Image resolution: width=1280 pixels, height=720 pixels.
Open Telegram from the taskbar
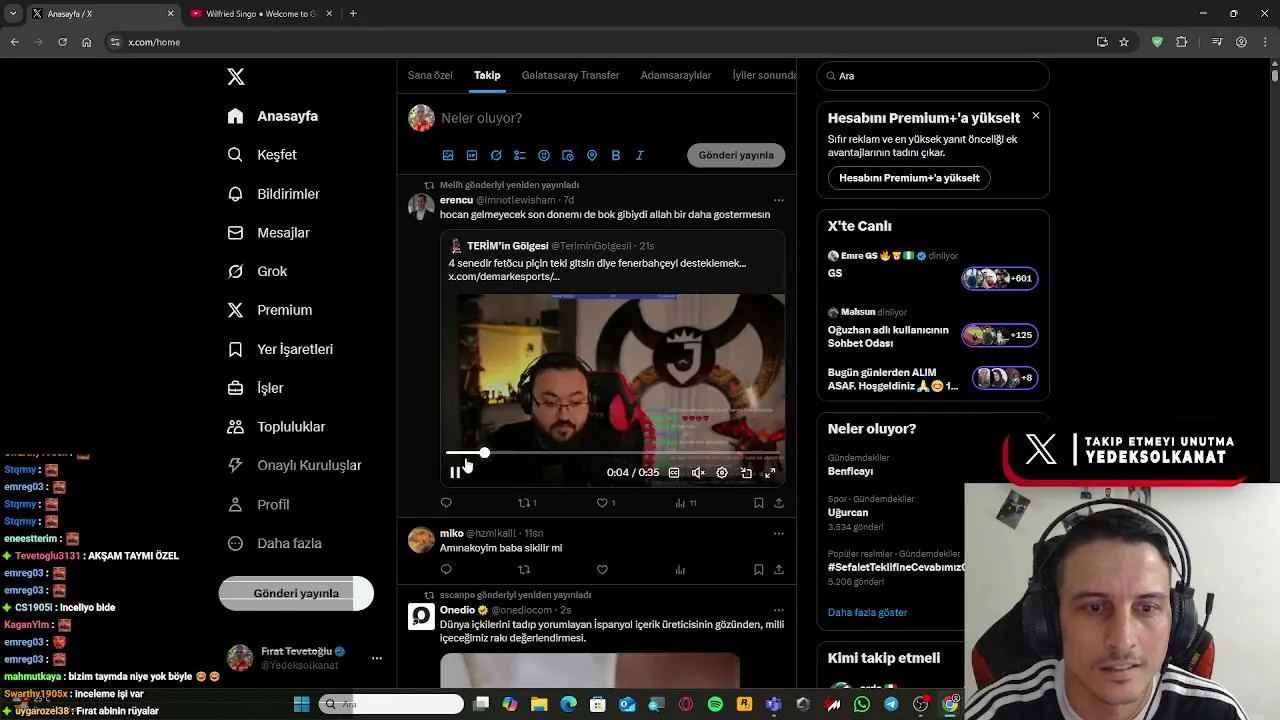(891, 704)
